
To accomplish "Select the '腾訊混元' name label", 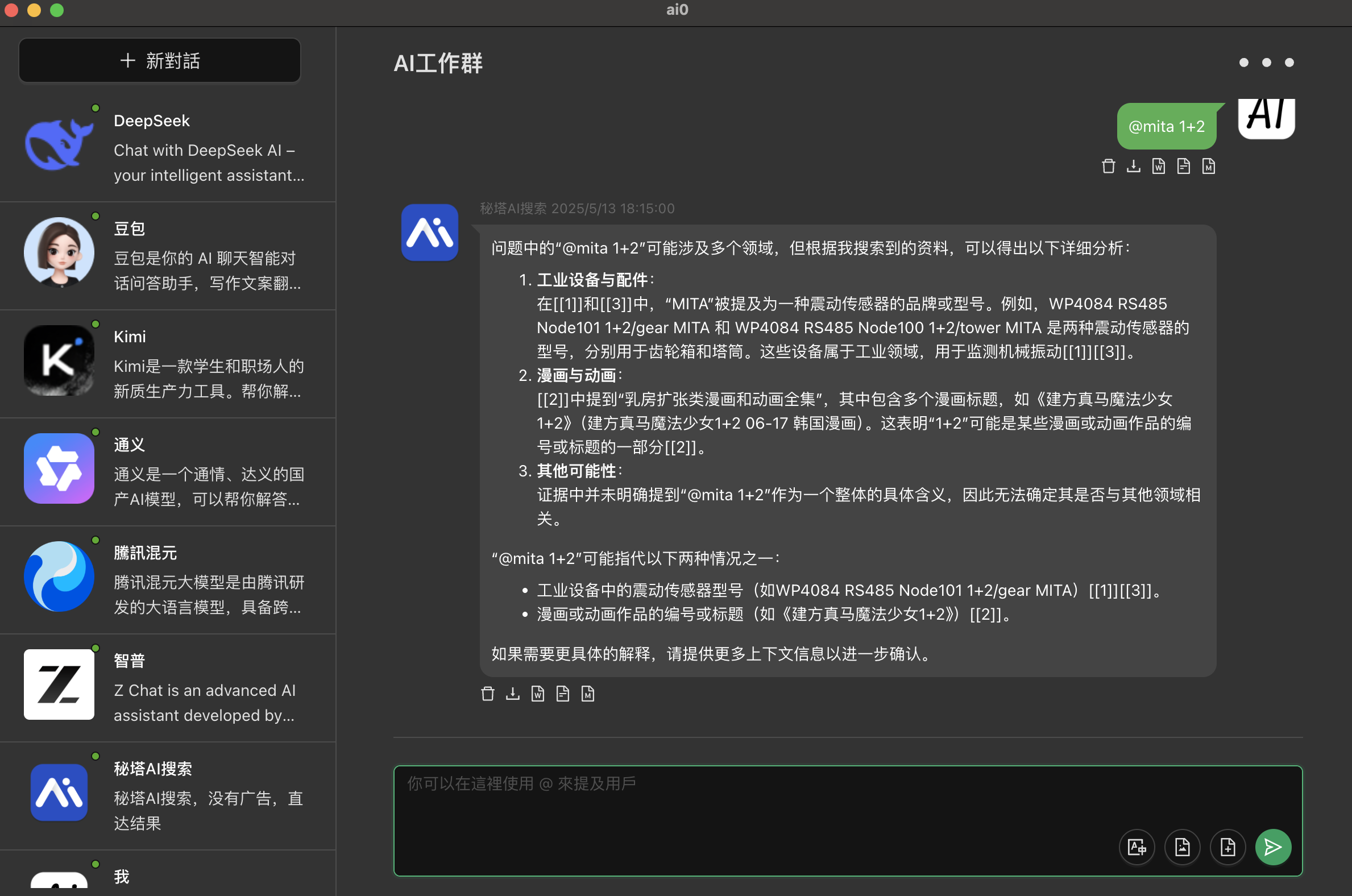I will click(145, 553).
